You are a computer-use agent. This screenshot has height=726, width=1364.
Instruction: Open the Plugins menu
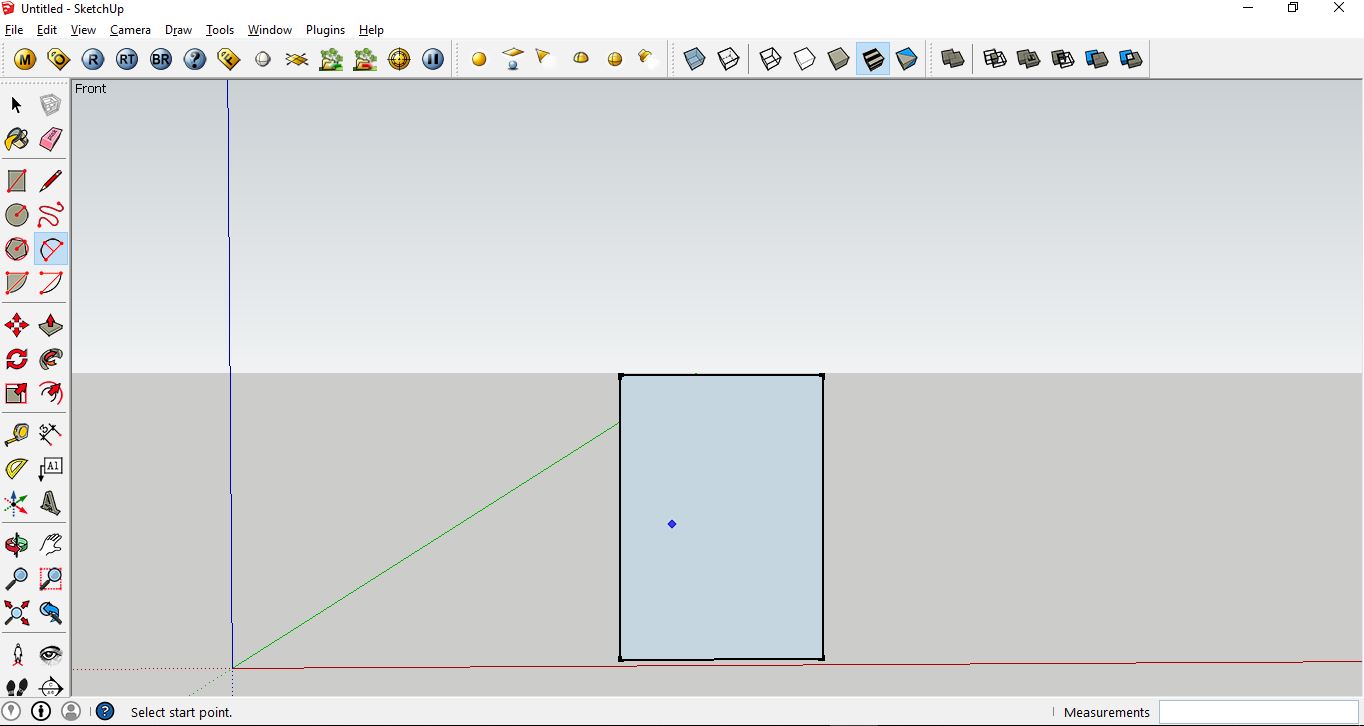pos(325,30)
